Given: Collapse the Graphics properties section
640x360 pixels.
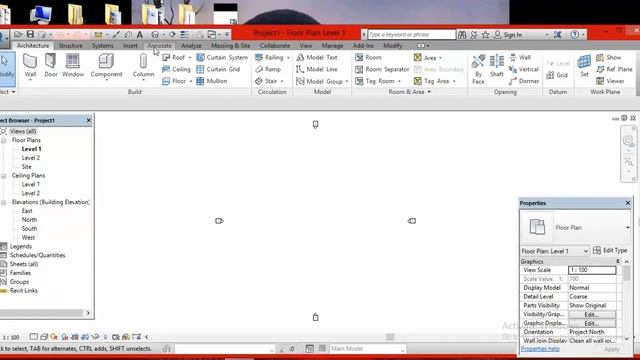Looking at the screenshot, I should pyautogui.click(x=618, y=261).
